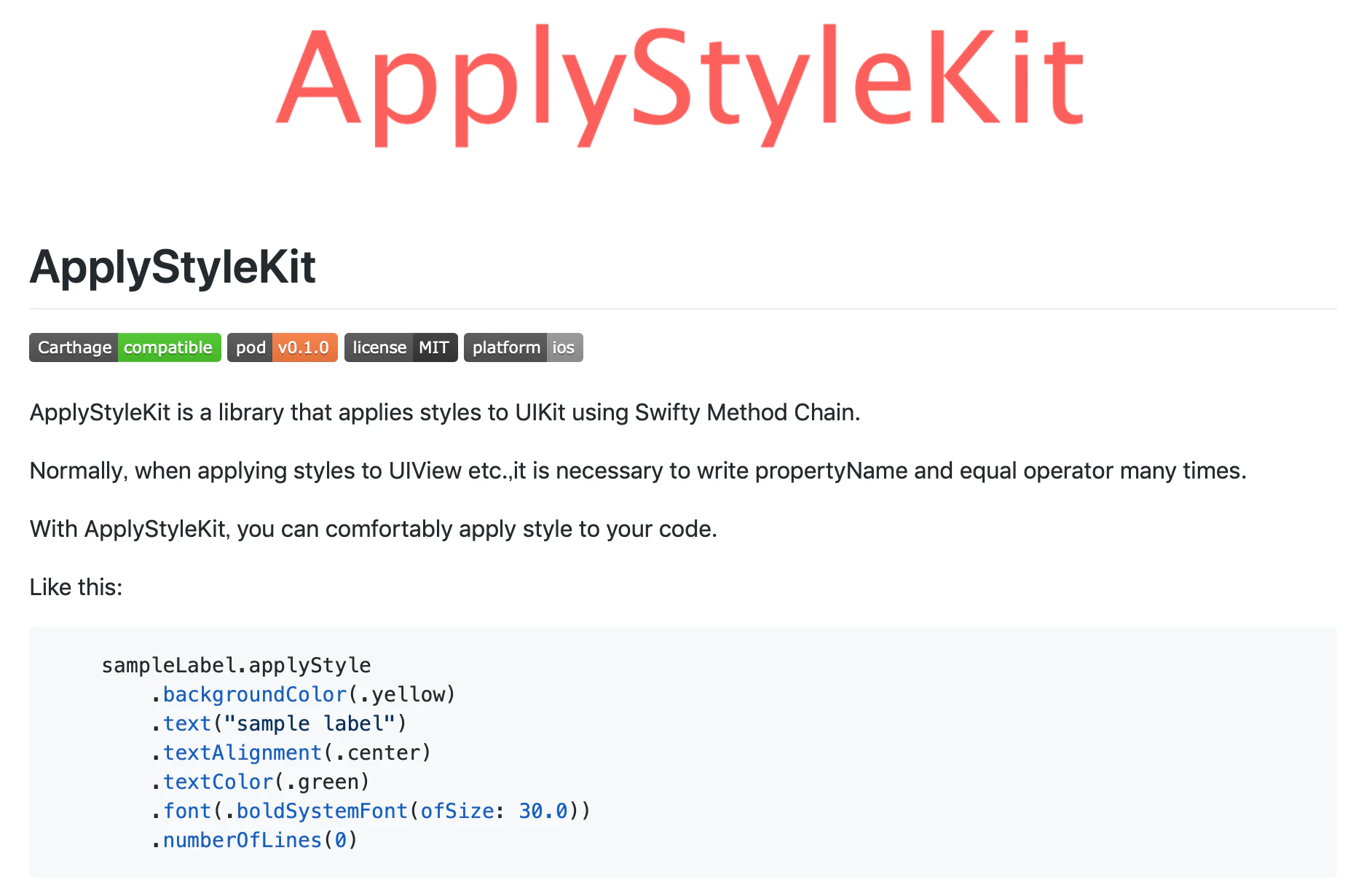Click the .font(.boldSystemFont(ofSize: 30.0)) line
The height and width of the screenshot is (896, 1372).
371,811
